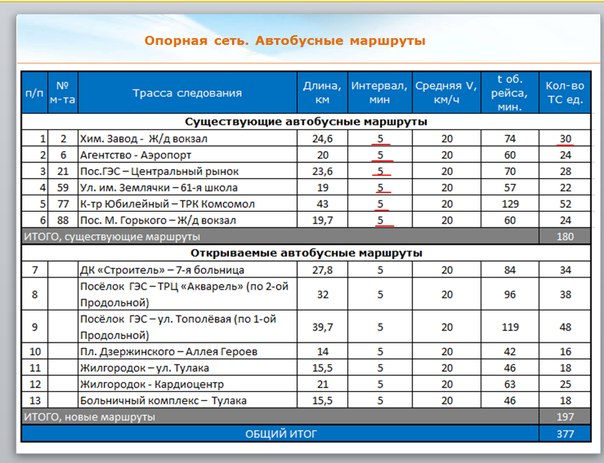The height and width of the screenshot is (463, 604).
Task: Click vehicle count 16 cell
Action: 565,351
